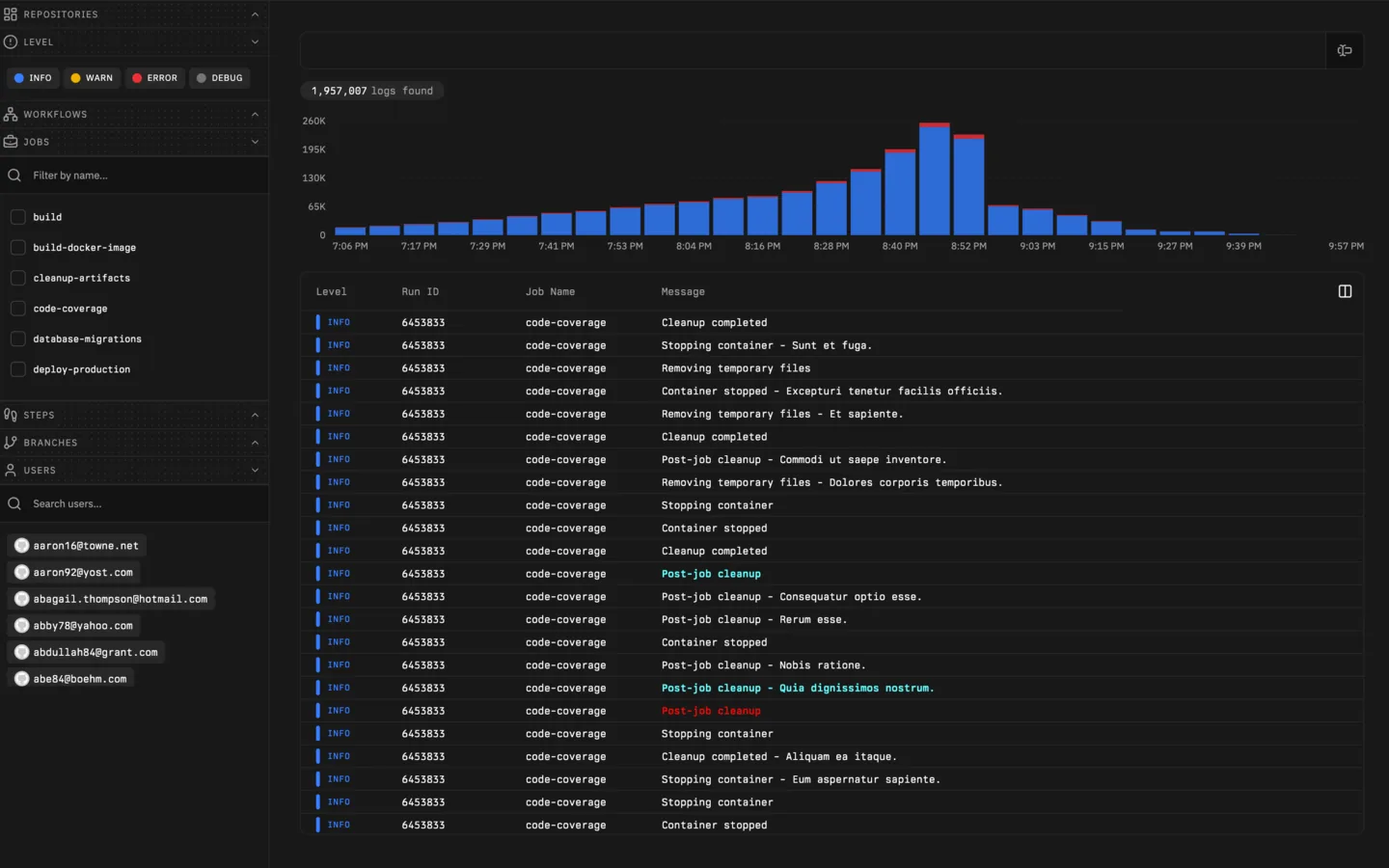The height and width of the screenshot is (868, 1389).
Task: Check the build job checkbox
Action: pyautogui.click(x=17, y=217)
